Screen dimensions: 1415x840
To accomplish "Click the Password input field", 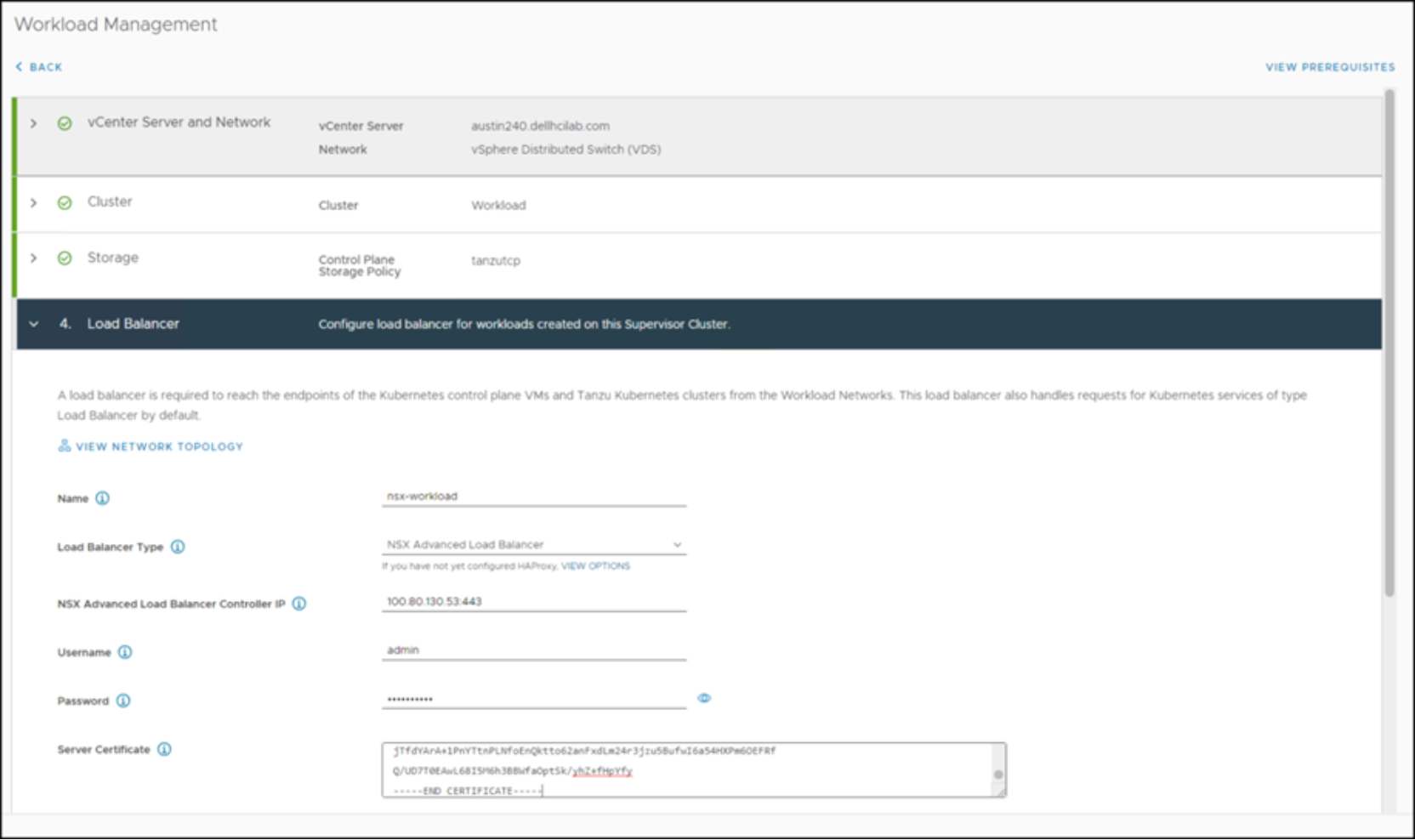I will pos(534,699).
